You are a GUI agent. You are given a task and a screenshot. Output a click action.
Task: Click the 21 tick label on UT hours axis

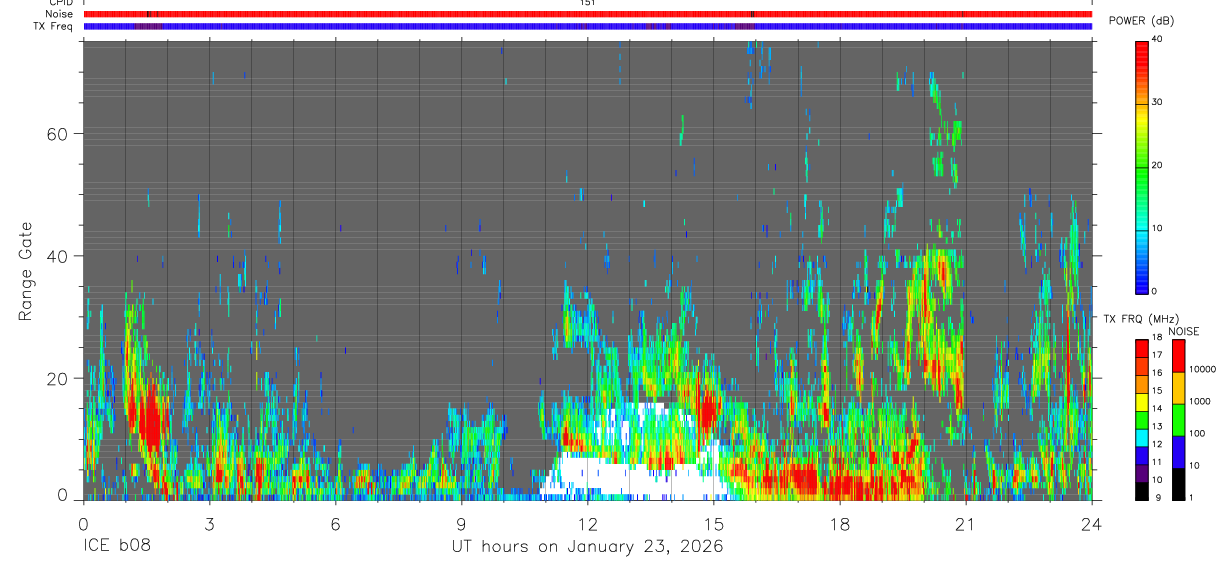coord(965,524)
